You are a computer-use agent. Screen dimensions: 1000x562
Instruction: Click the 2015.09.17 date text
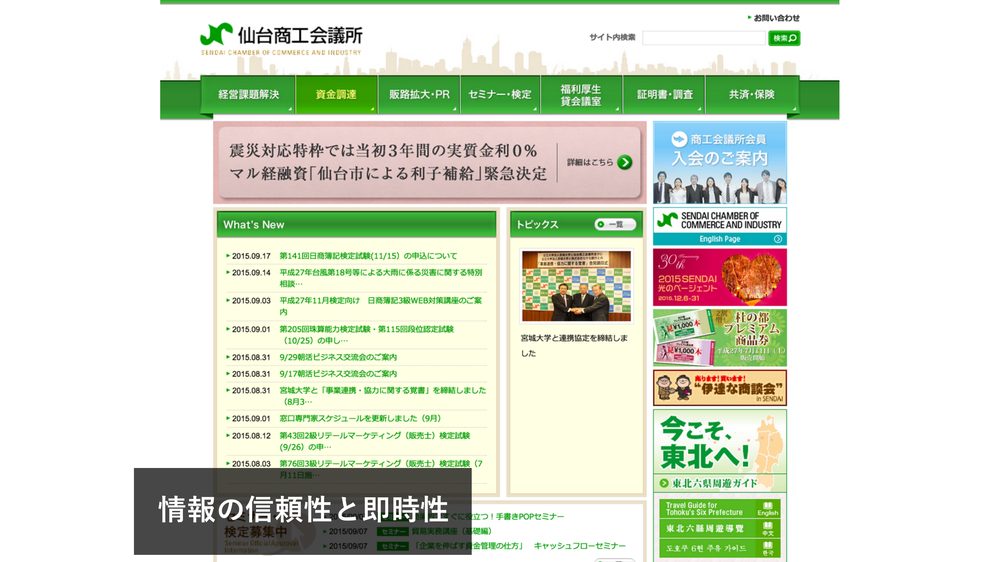tap(251, 256)
